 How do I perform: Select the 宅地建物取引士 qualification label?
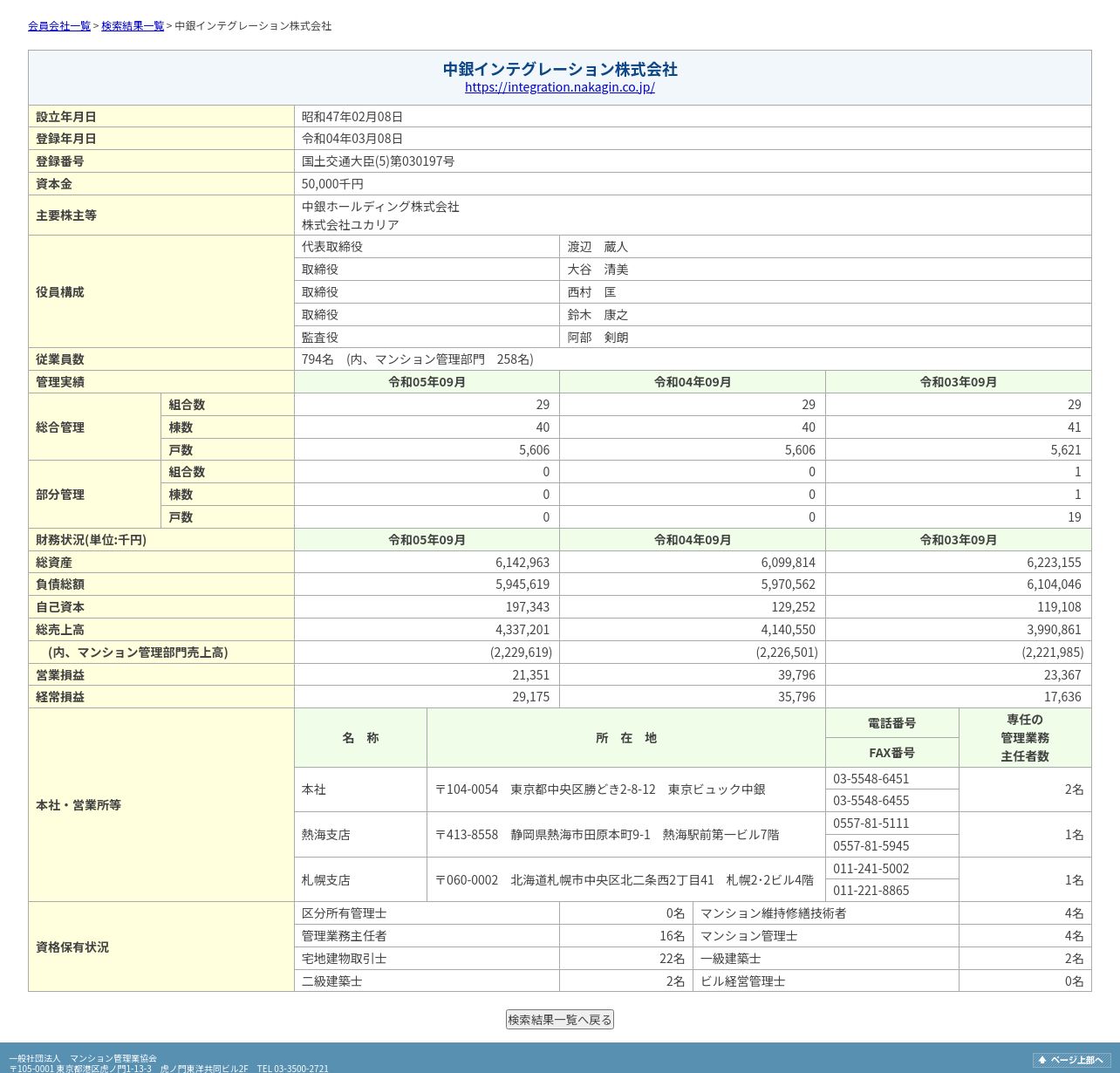pyautogui.click(x=345, y=959)
